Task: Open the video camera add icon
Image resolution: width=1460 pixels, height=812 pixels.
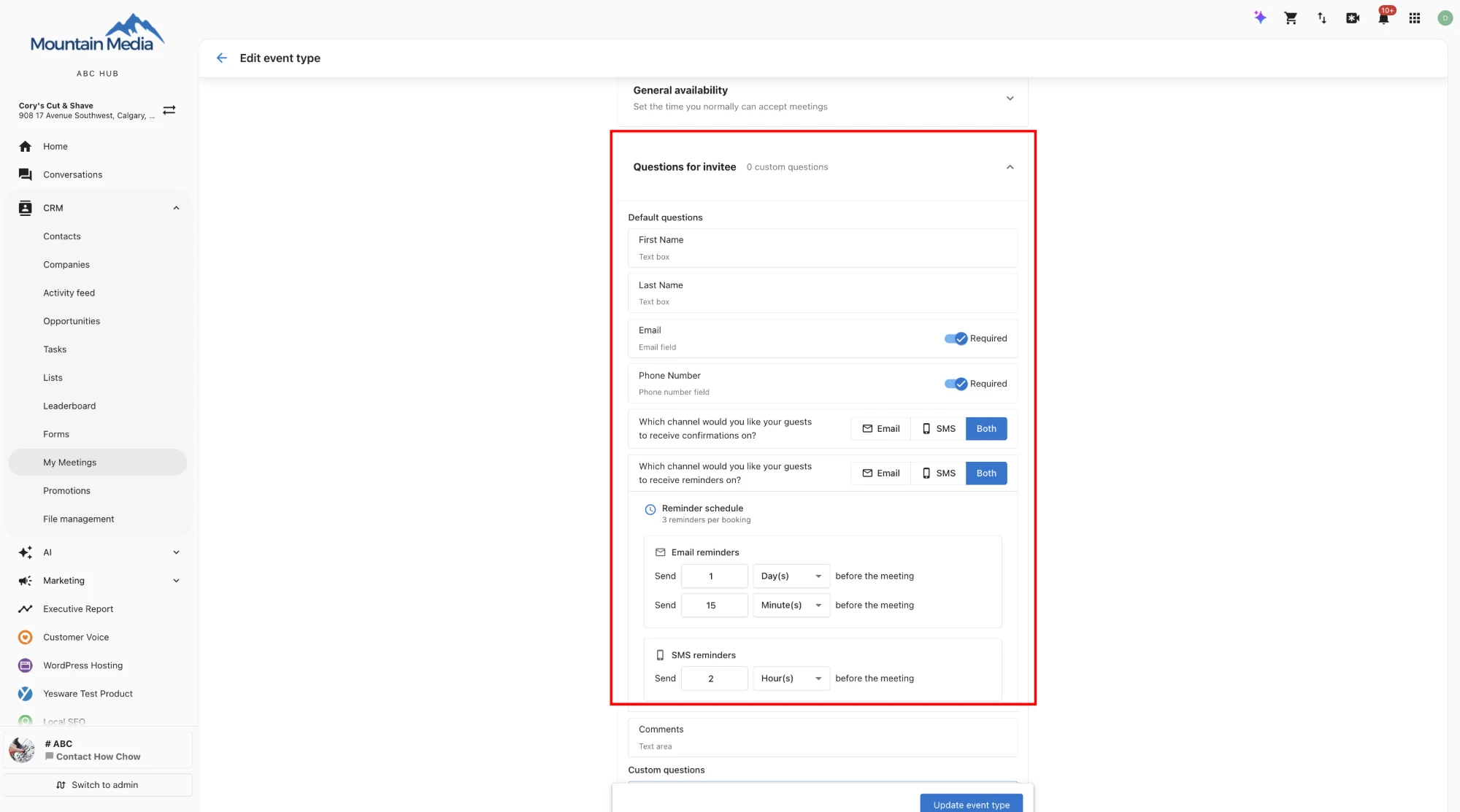Action: (1353, 18)
